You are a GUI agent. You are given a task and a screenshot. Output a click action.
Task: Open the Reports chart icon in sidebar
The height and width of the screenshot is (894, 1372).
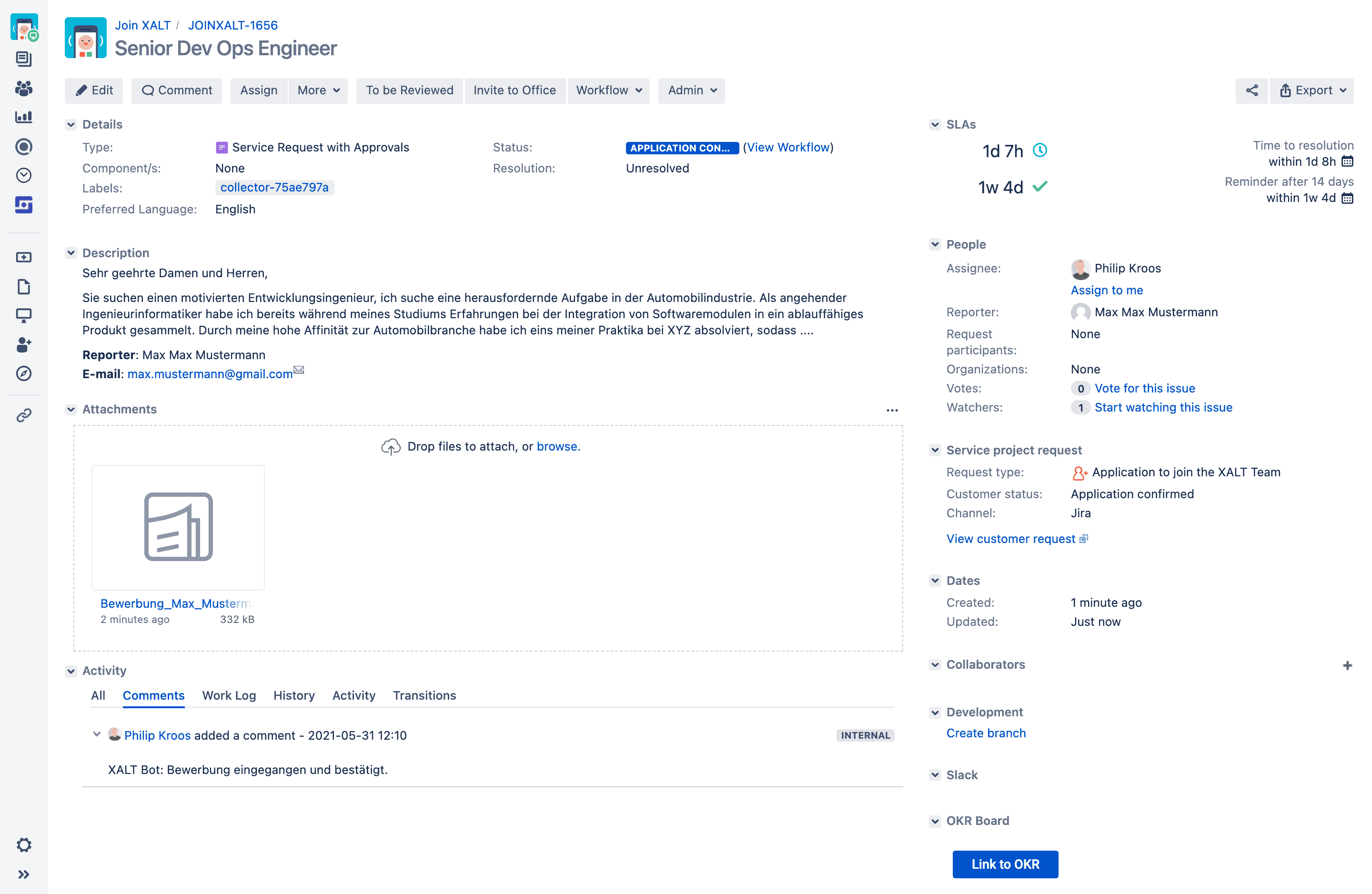point(24,117)
